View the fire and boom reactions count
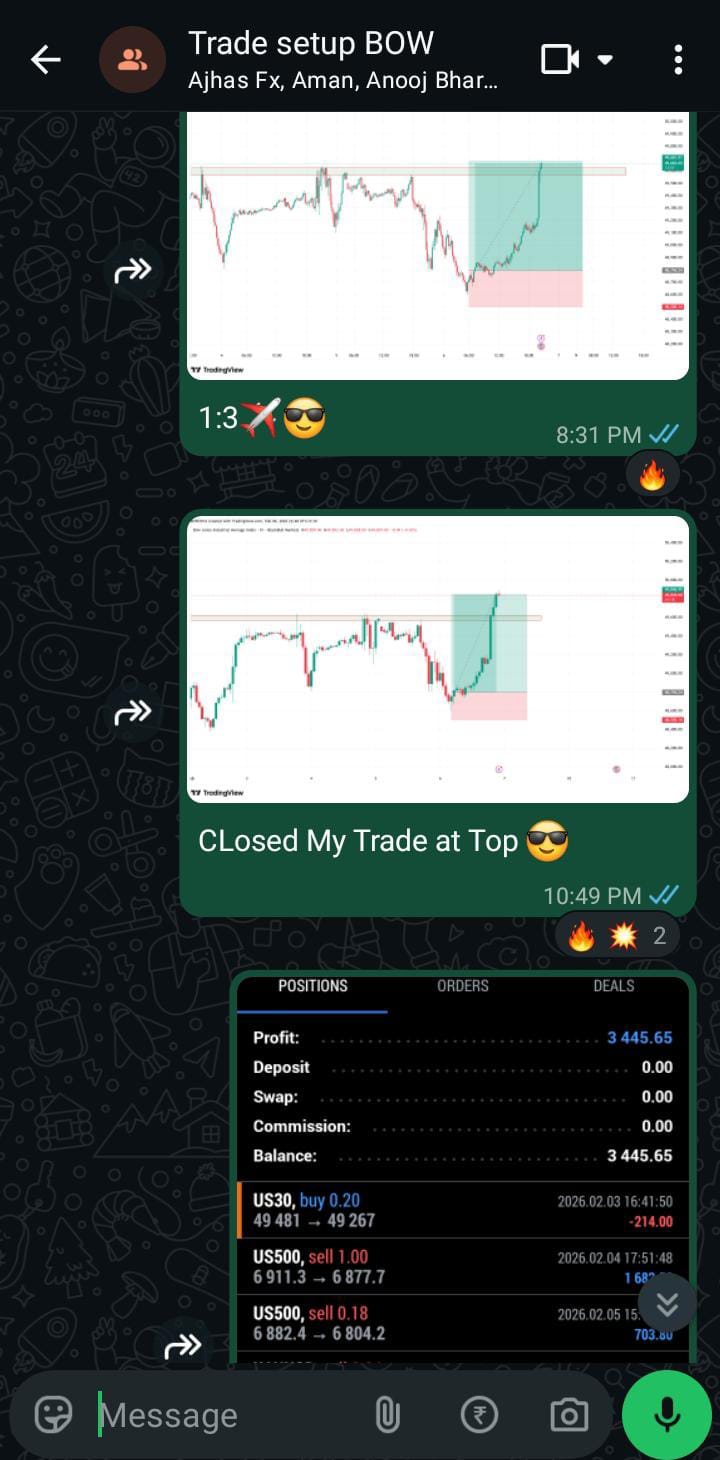 pyautogui.click(x=617, y=936)
